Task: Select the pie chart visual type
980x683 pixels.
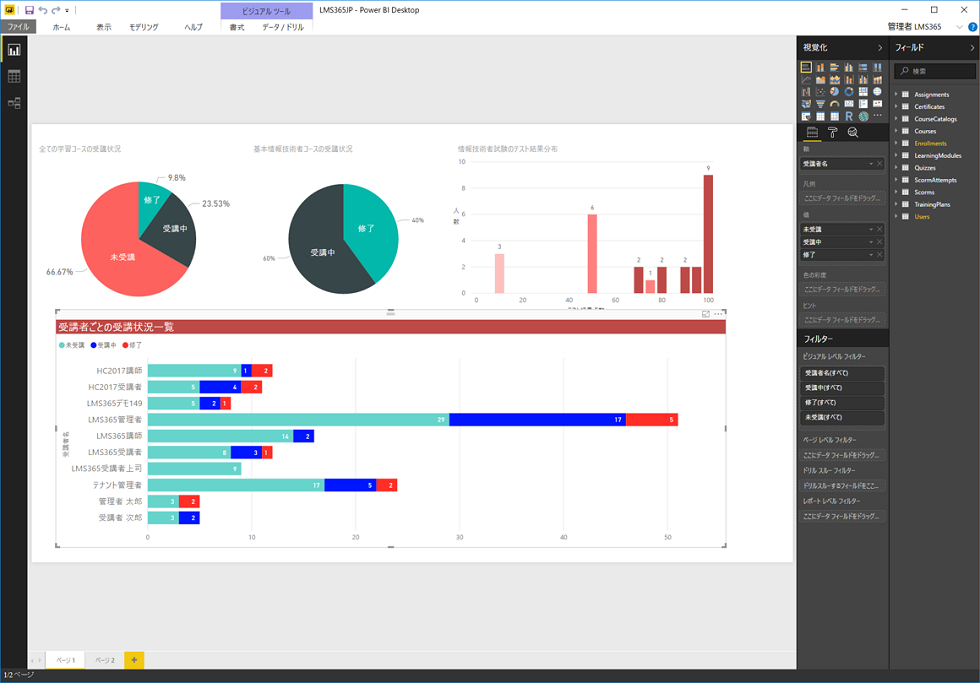Action: point(834,92)
